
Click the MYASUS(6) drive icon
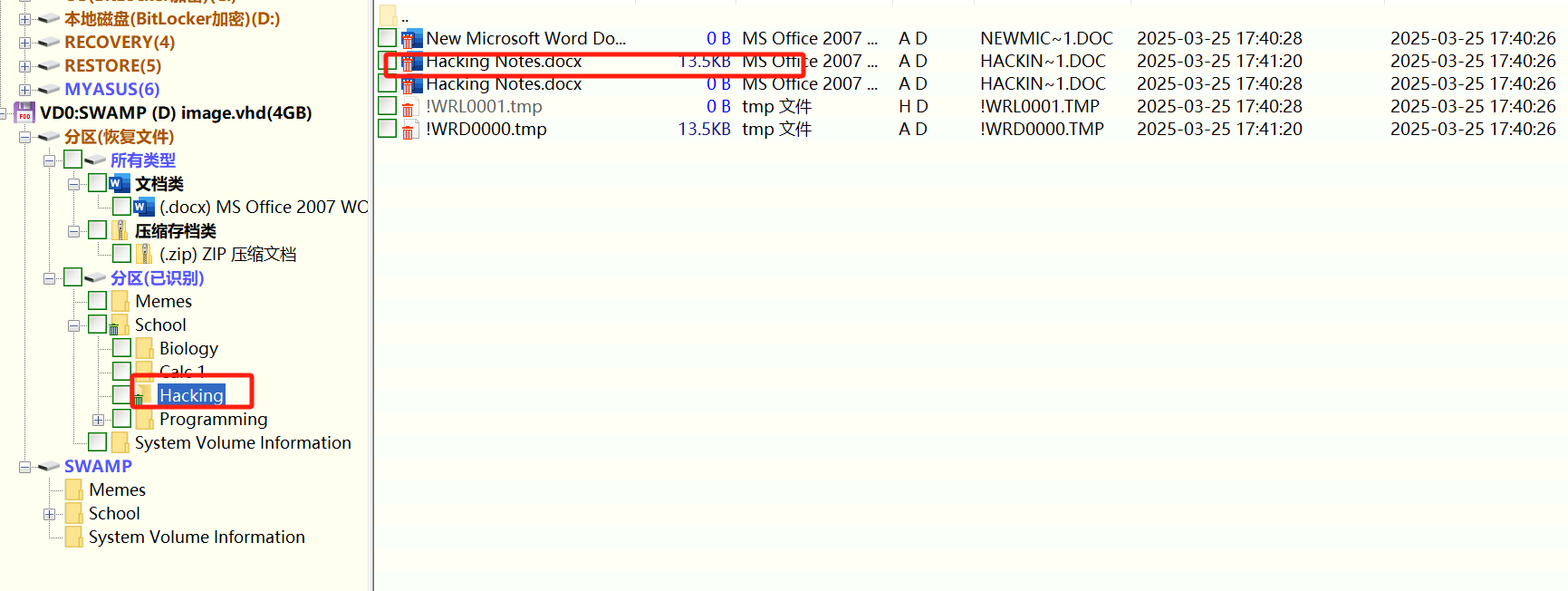pyautogui.click(x=49, y=90)
